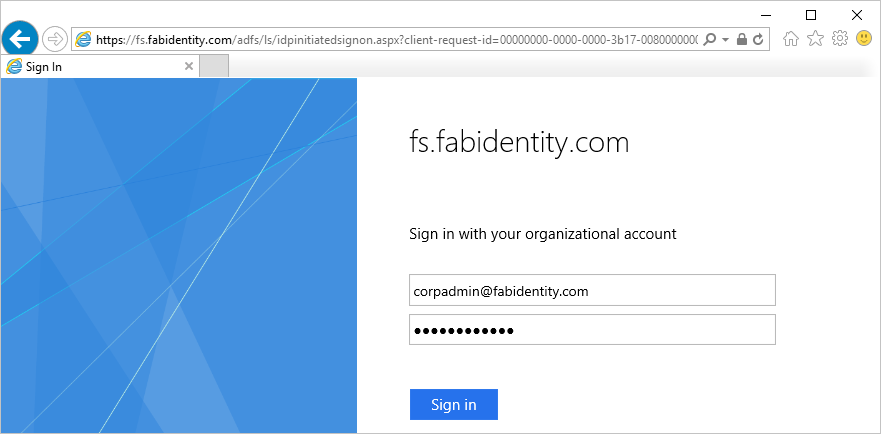Open the address bar autocomplete dropdown arrow
The height and width of the screenshot is (434, 881).
[725, 39]
